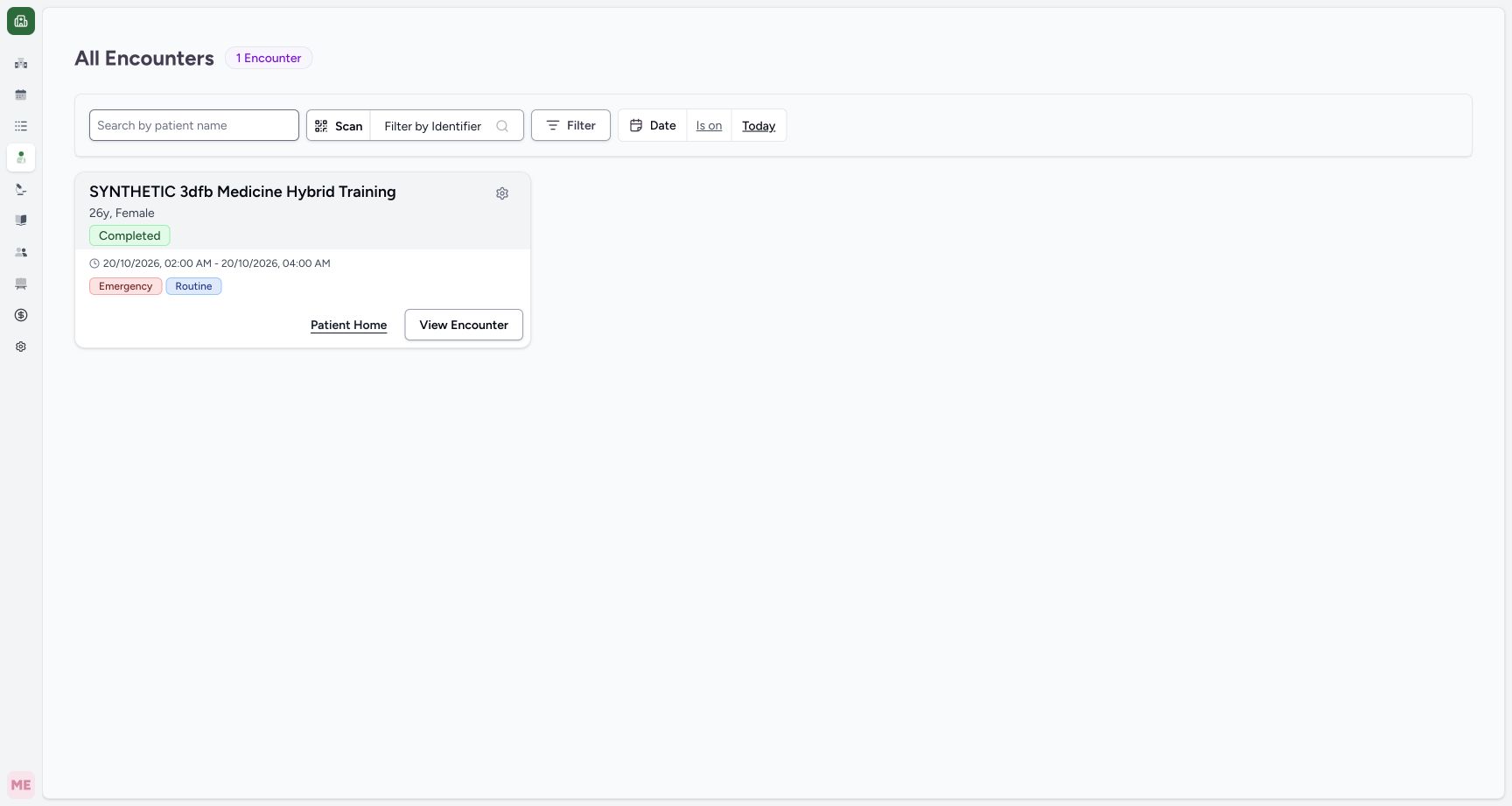Click the View Encounter button
This screenshot has width=1512, height=806.
(x=464, y=325)
